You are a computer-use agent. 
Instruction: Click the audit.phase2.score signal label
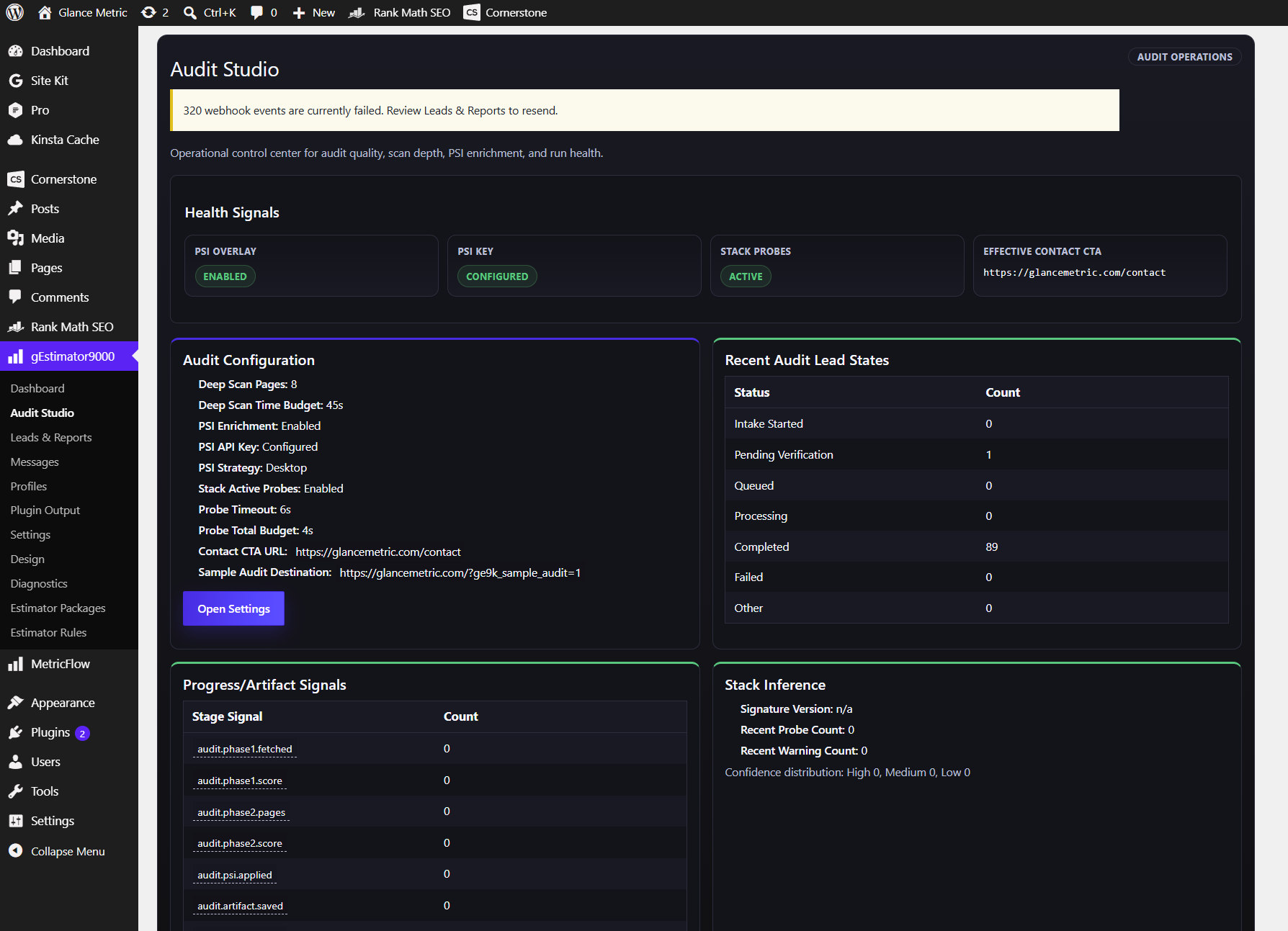240,844
